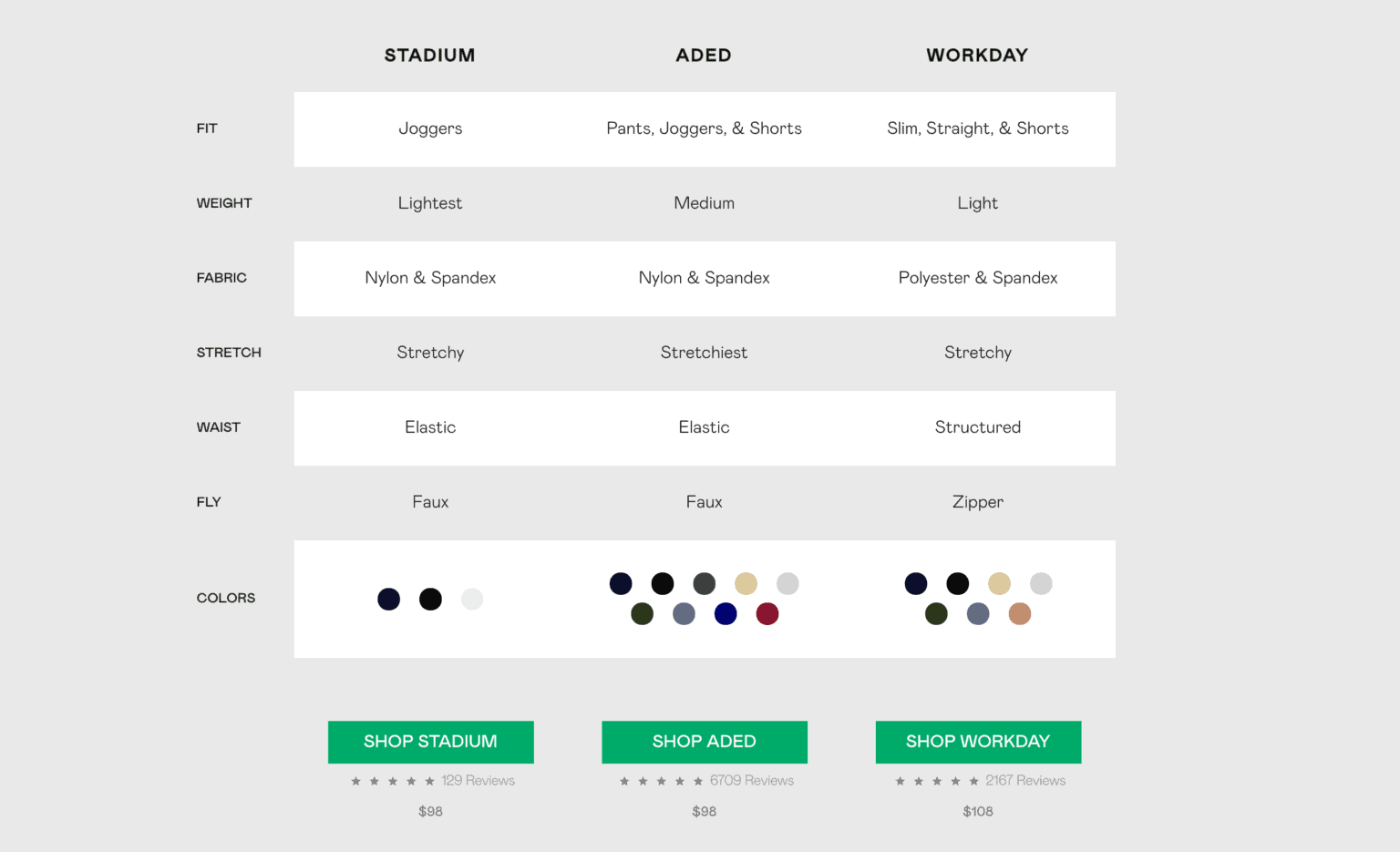Pick the burgundy red swatch in Aded colors
This screenshot has width=1400, height=852.
click(767, 614)
